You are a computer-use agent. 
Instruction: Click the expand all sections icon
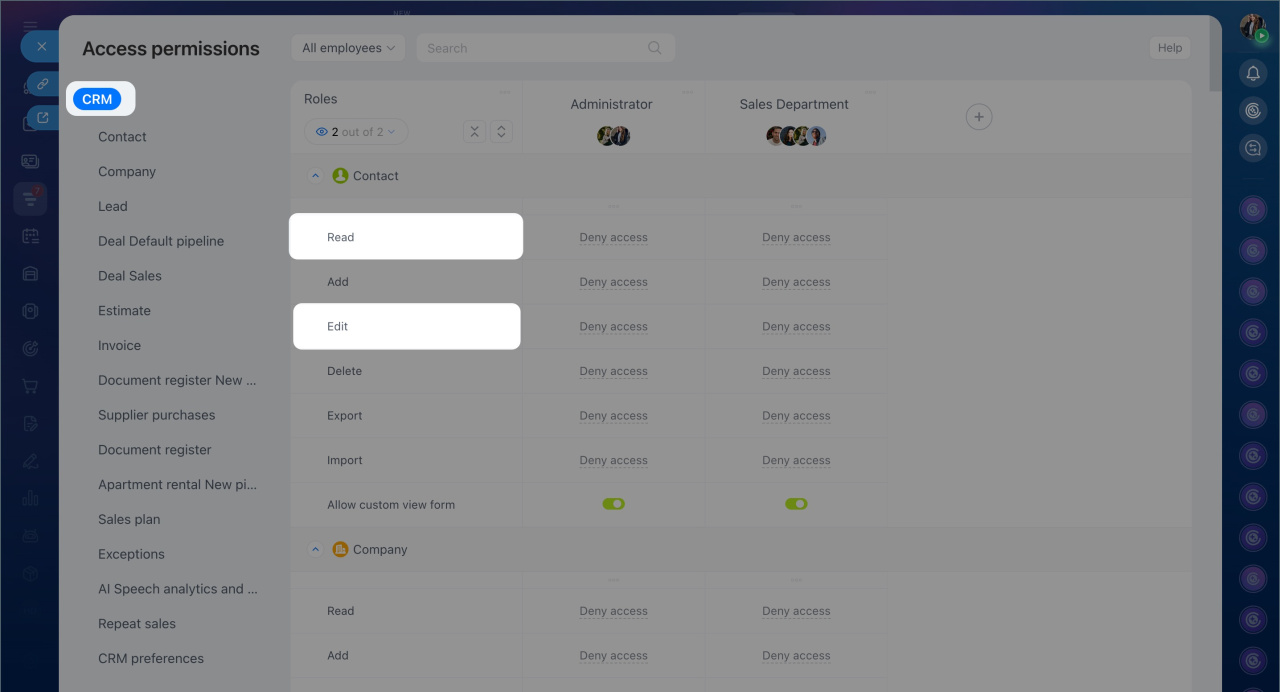pos(501,132)
